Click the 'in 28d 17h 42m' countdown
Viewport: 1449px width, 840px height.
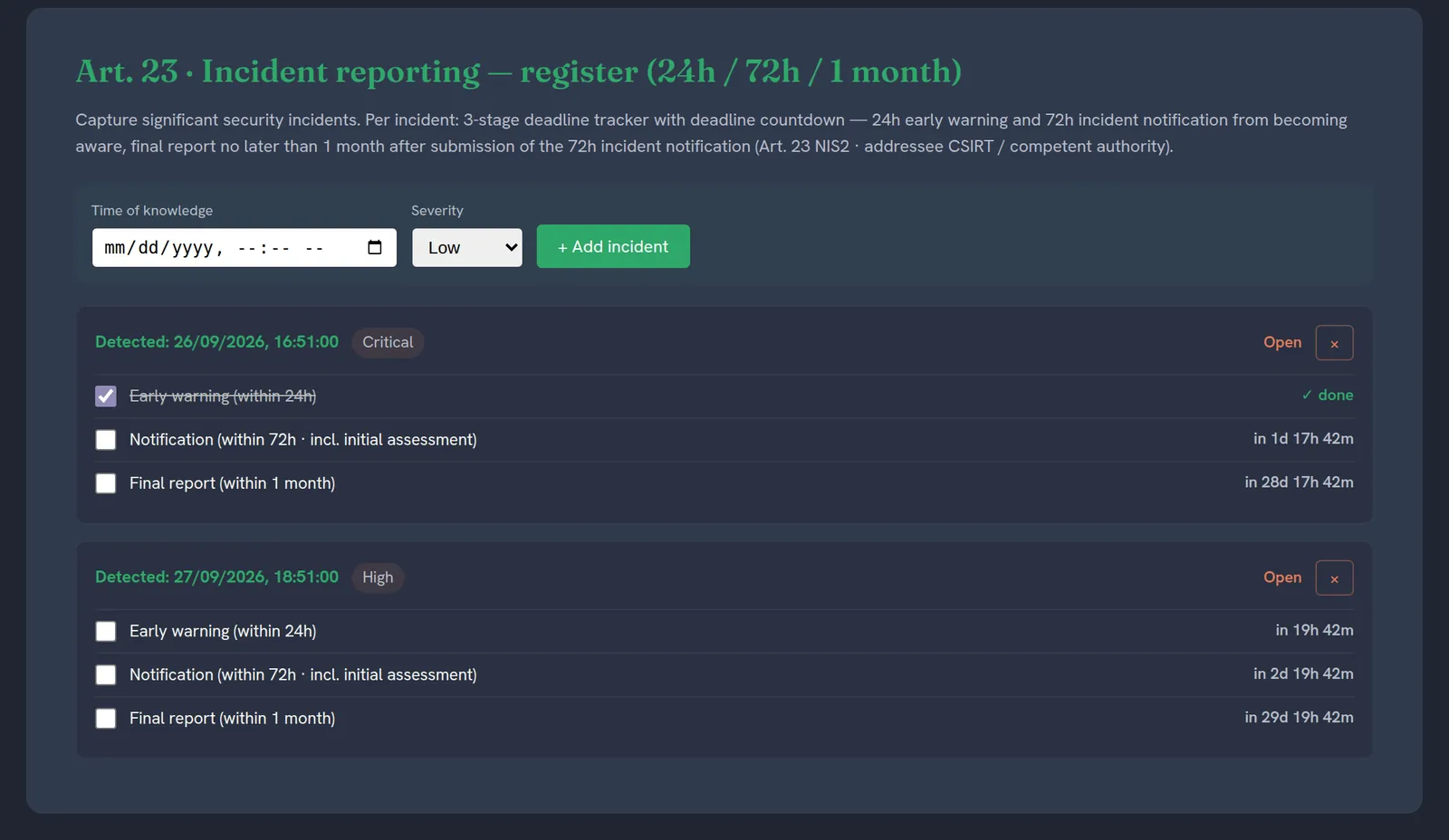click(1299, 482)
